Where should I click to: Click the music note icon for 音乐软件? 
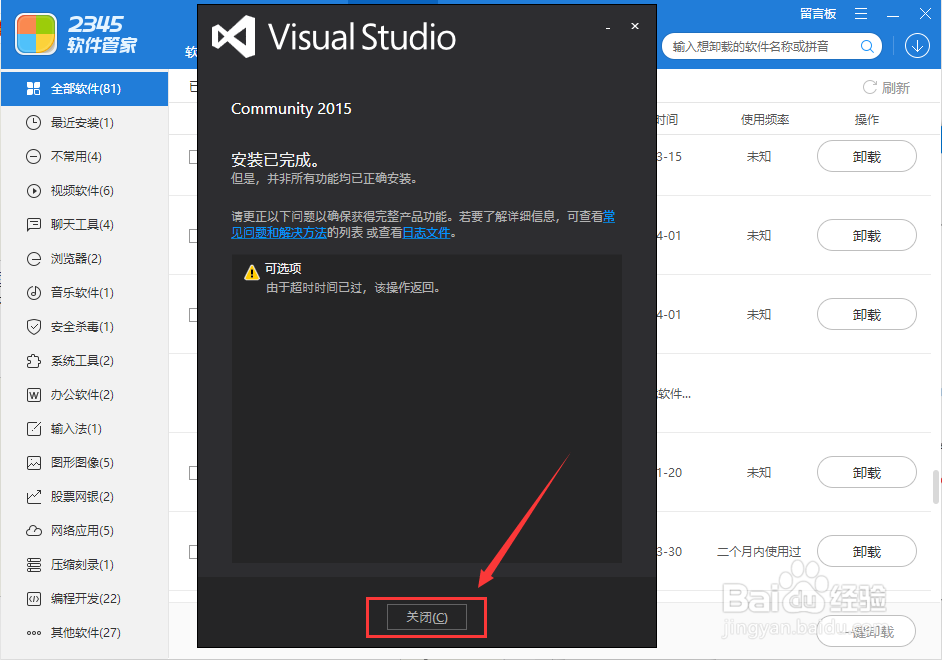click(x=34, y=292)
